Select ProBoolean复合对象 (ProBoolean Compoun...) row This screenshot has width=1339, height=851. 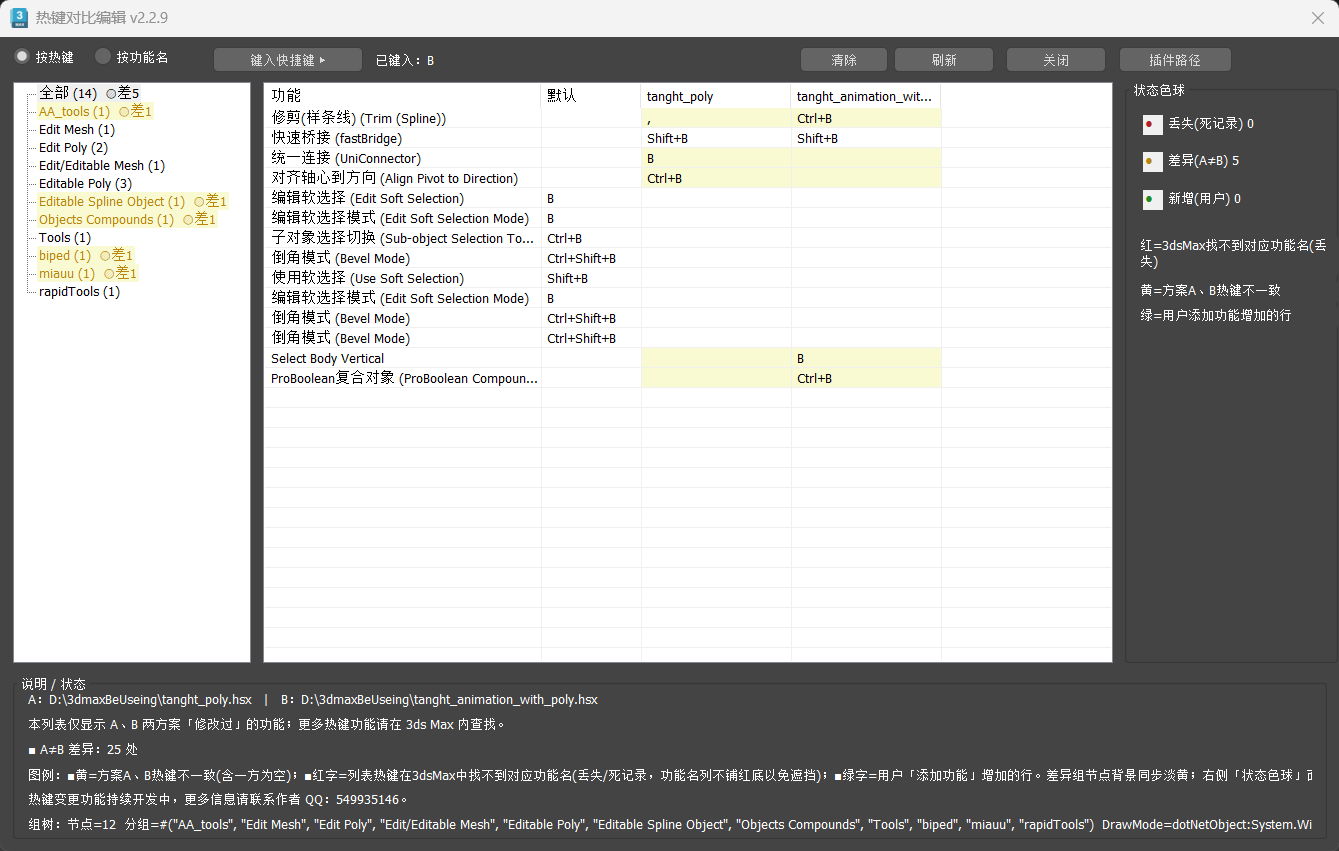603,378
